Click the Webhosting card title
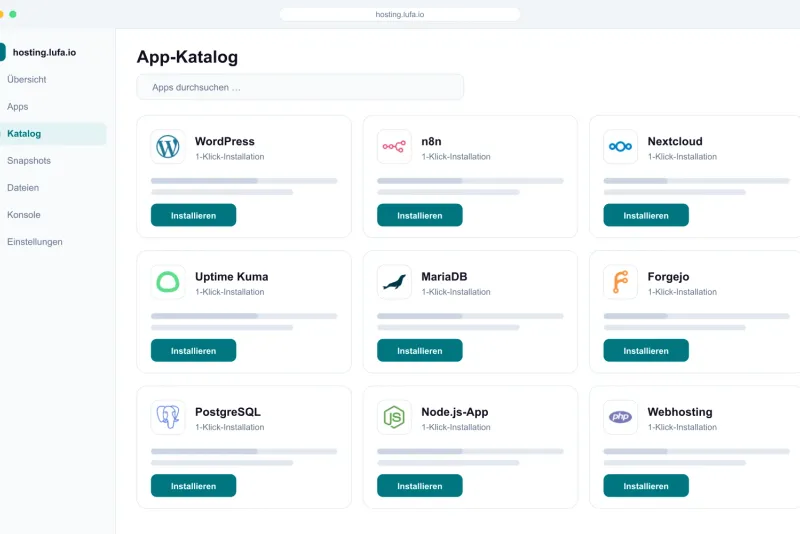800x534 pixels. [x=680, y=412]
